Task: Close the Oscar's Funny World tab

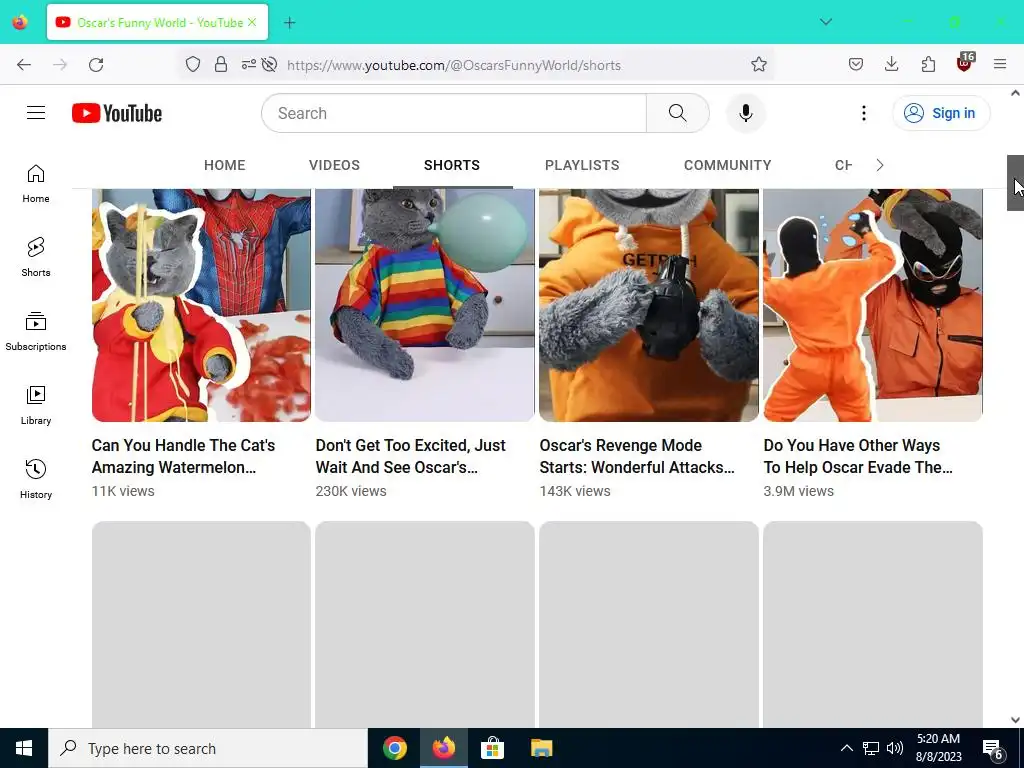Action: click(x=252, y=22)
